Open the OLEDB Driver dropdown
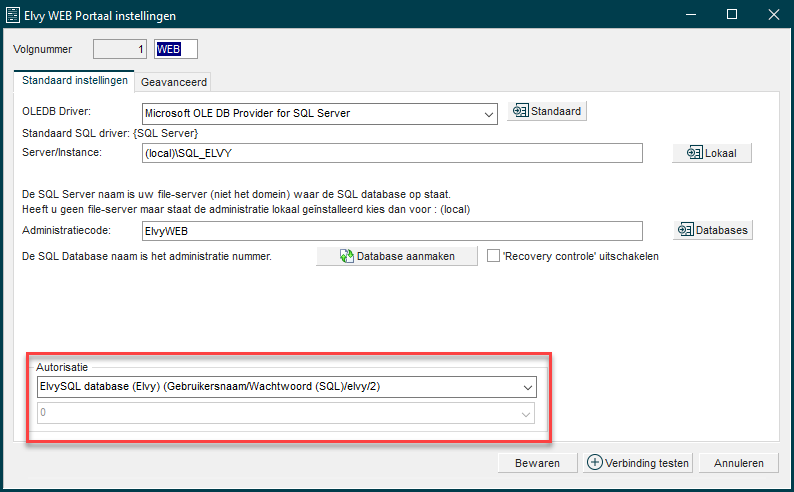The image size is (794, 492). 488,114
